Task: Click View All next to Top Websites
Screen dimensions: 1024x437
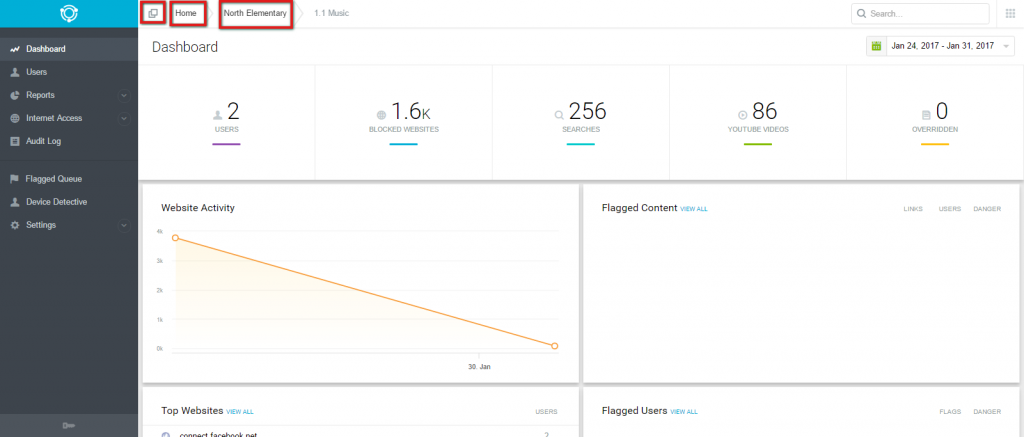Action: tap(240, 412)
